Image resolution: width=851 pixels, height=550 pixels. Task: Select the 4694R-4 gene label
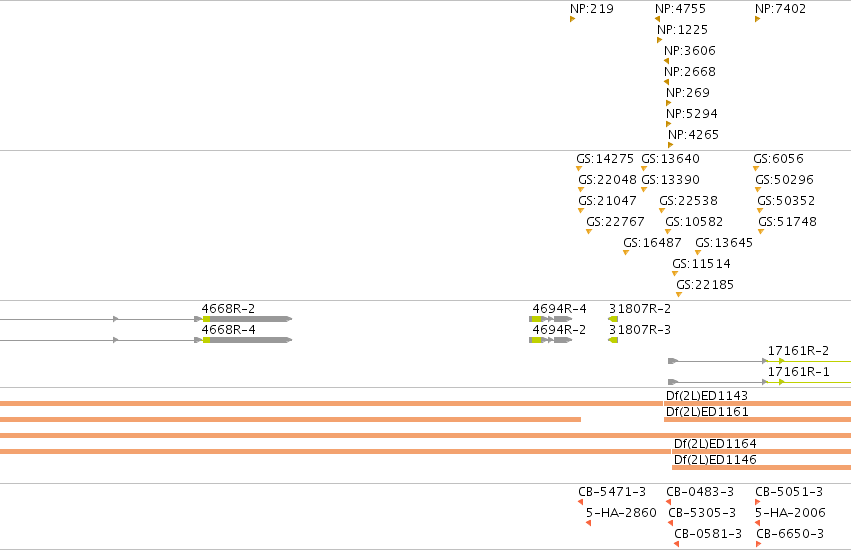pos(559,308)
